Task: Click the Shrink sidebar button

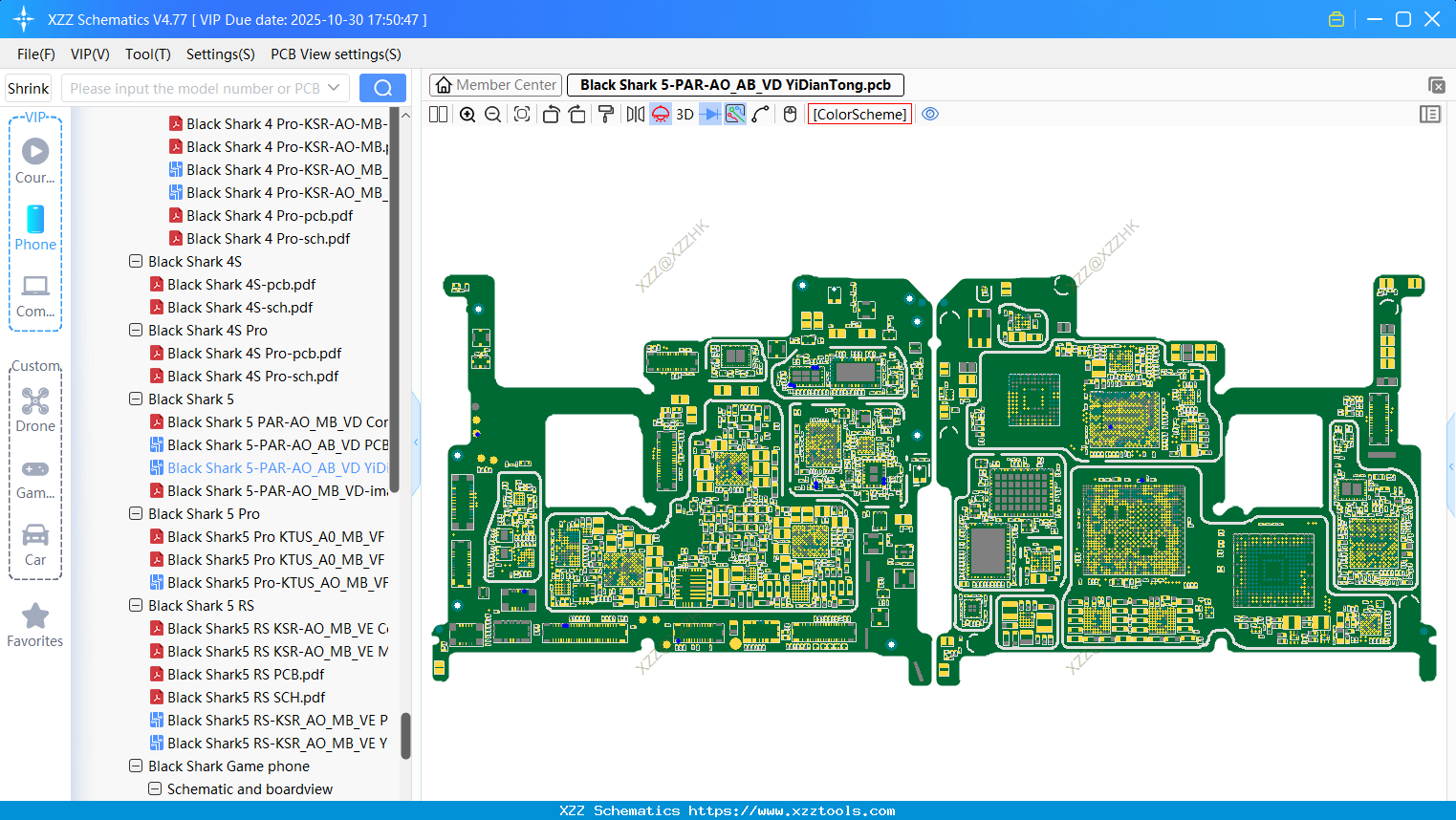Action: pos(28,87)
